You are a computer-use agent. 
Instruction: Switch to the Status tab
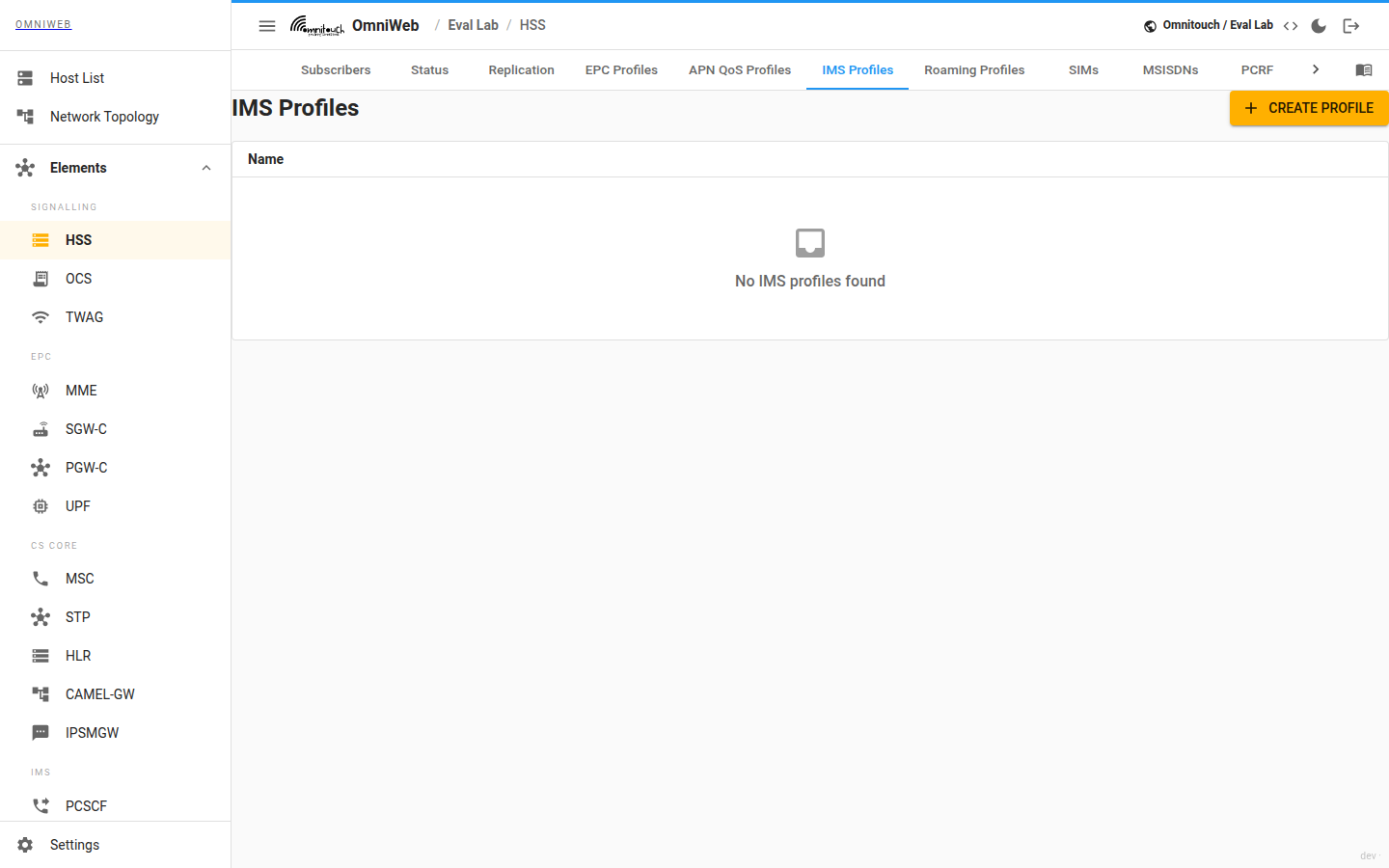tap(430, 70)
